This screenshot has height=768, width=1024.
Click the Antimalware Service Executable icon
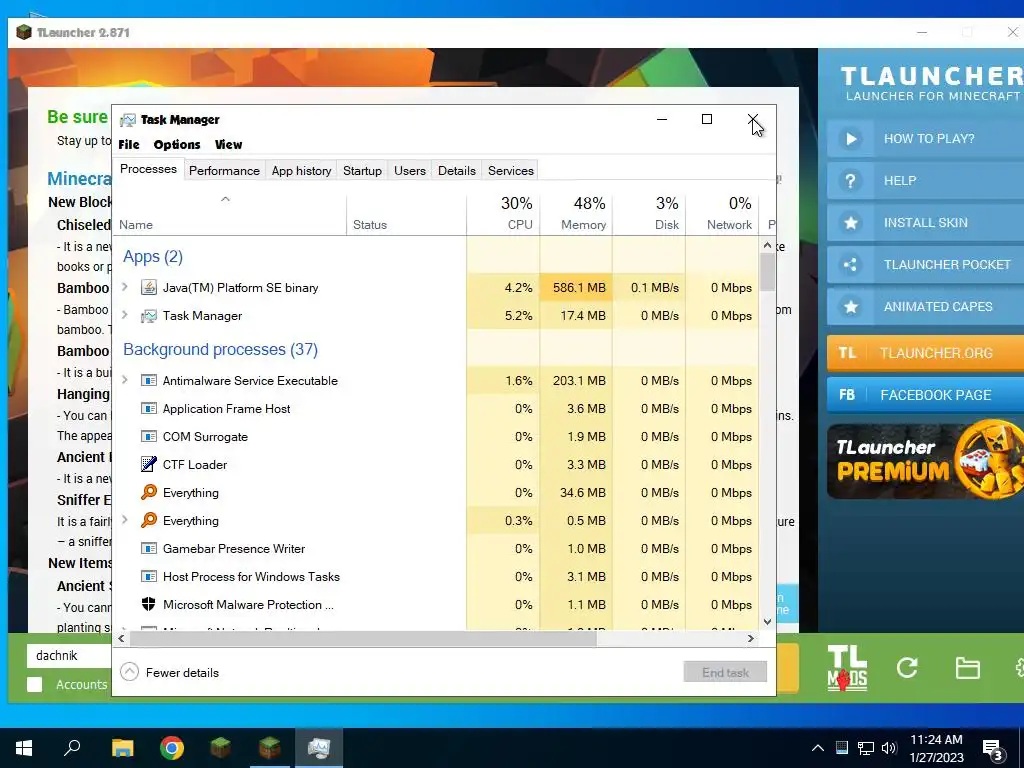[149, 381]
